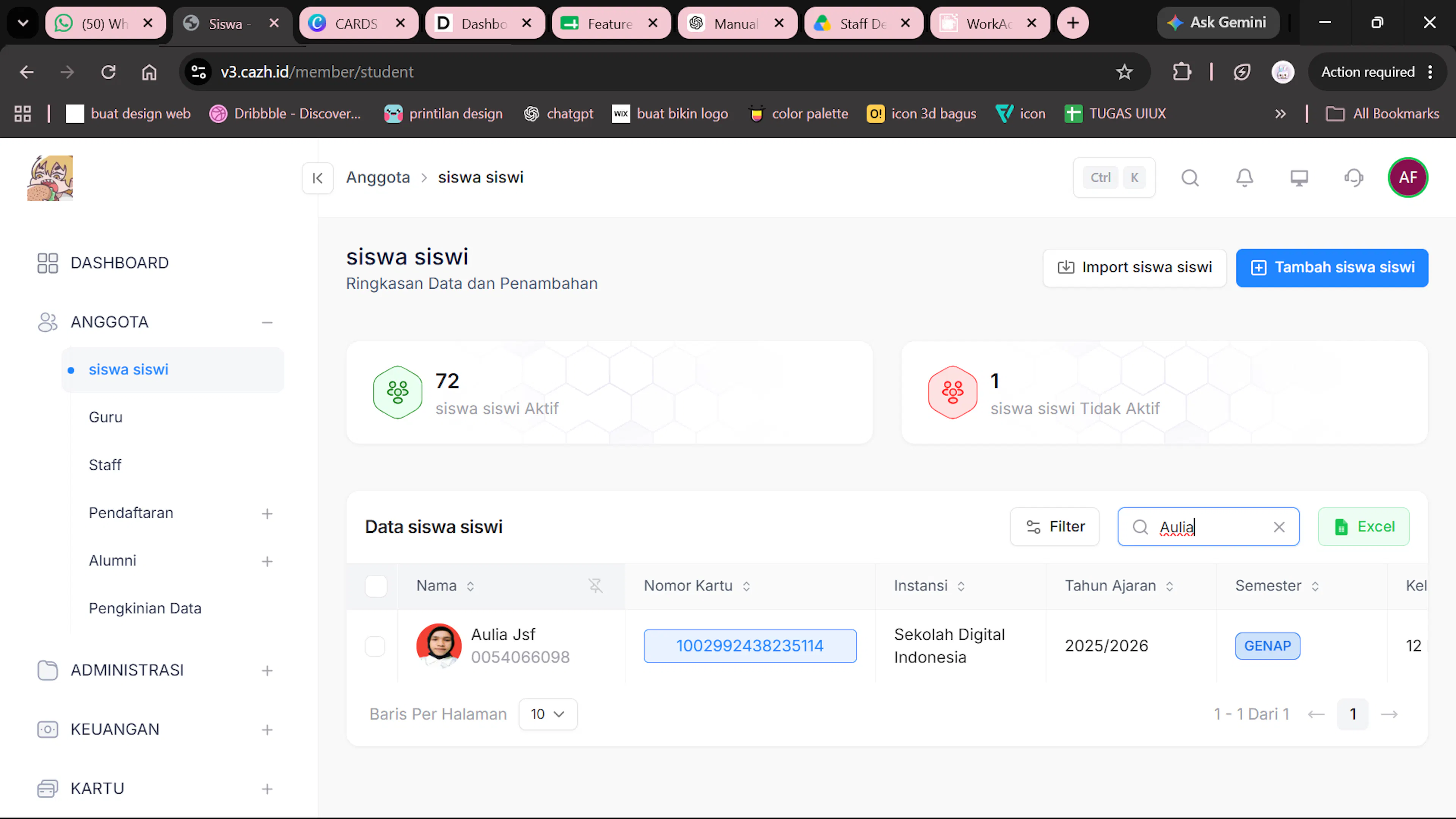Sort the table by Instansi column
This screenshot has width=1456, height=819.
[x=961, y=586]
